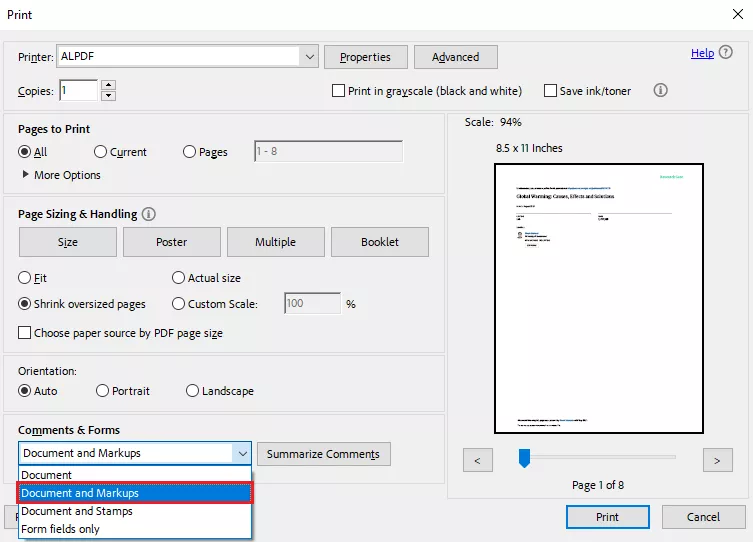Select the Multiple button
Viewport: 753px width, 542px height.
[276, 242]
